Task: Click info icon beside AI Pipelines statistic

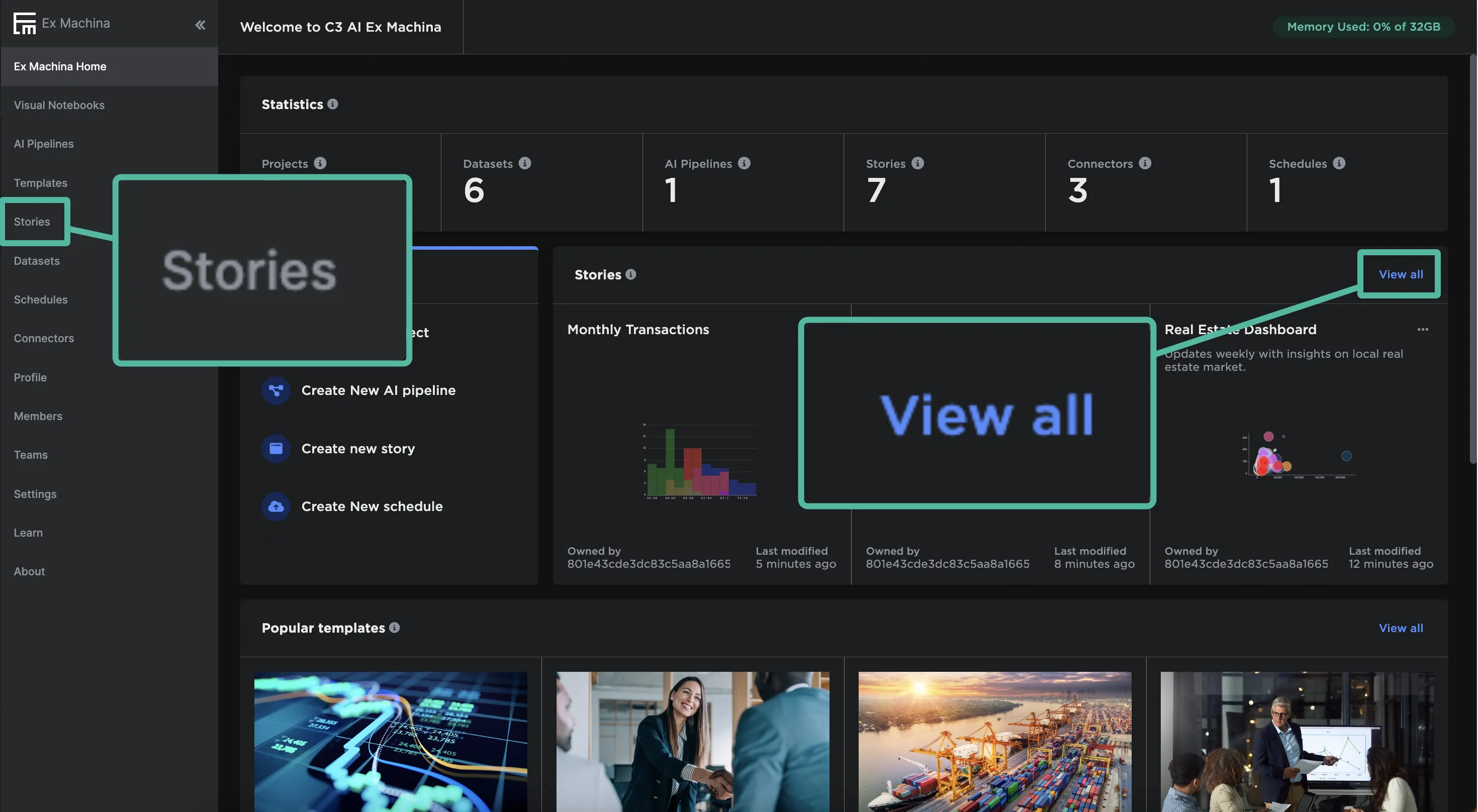Action: (744, 163)
